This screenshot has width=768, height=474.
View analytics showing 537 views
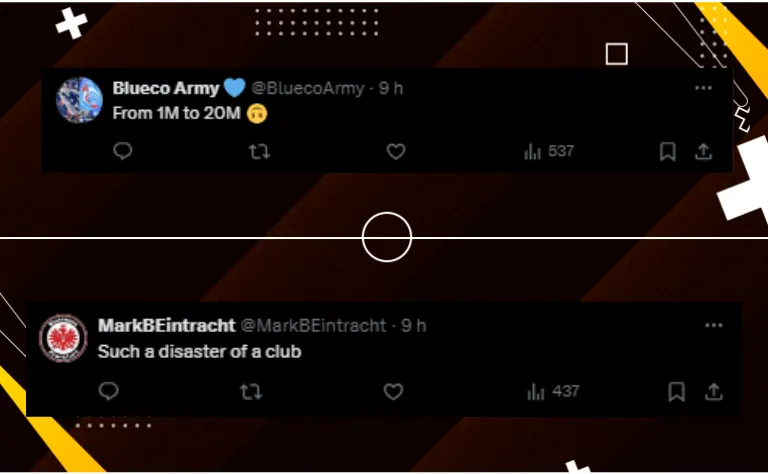point(549,151)
